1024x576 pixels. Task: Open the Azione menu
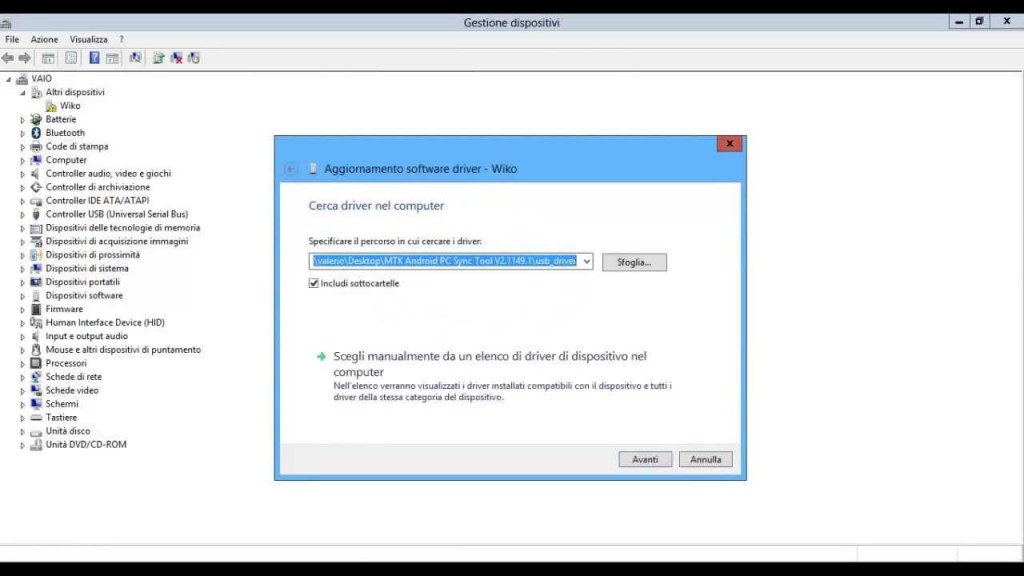click(44, 39)
